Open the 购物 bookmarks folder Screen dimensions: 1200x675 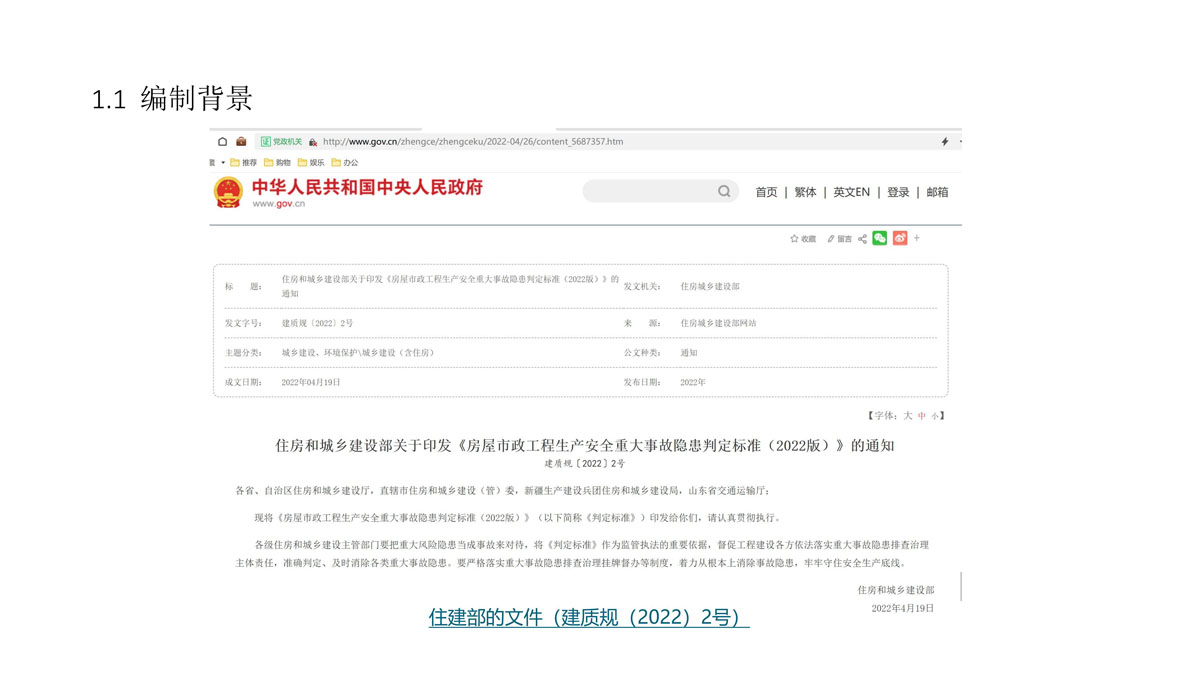(277, 162)
